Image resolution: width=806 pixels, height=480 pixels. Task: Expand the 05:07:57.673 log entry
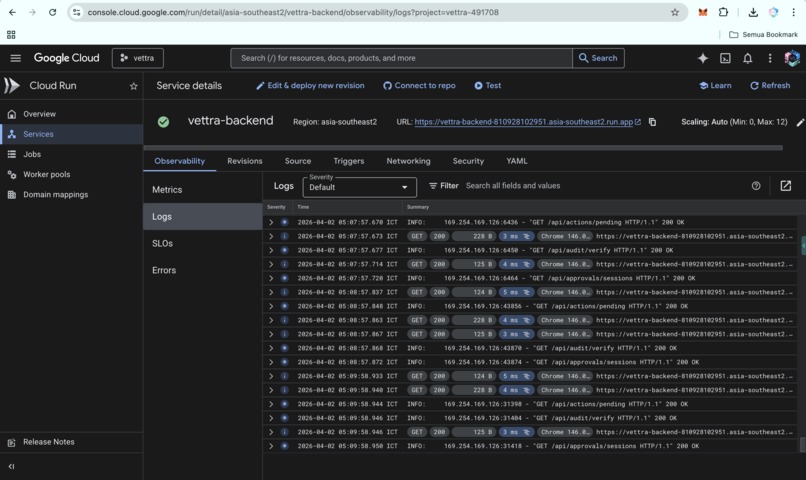point(271,236)
